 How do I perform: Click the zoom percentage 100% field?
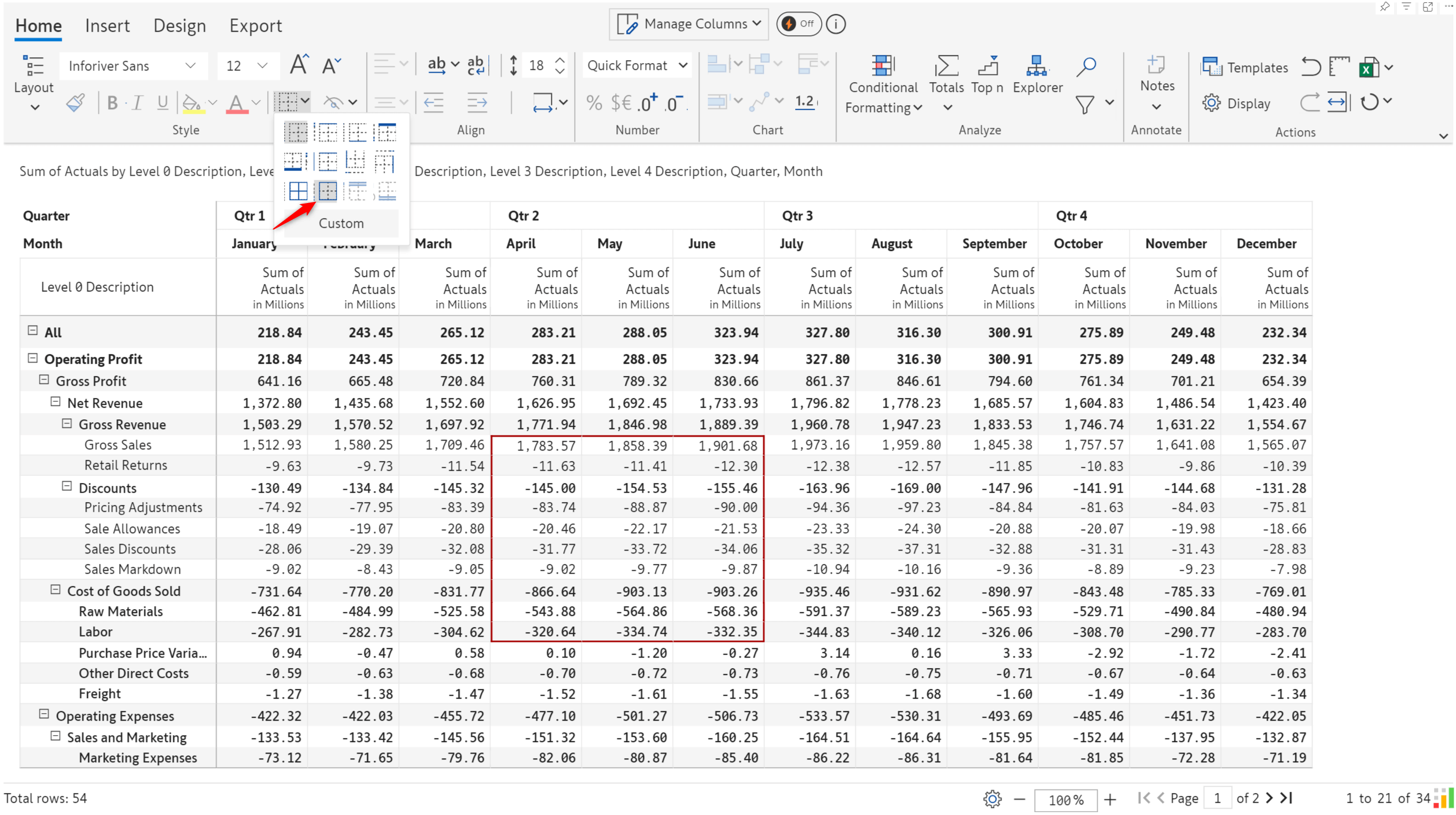tap(1065, 800)
